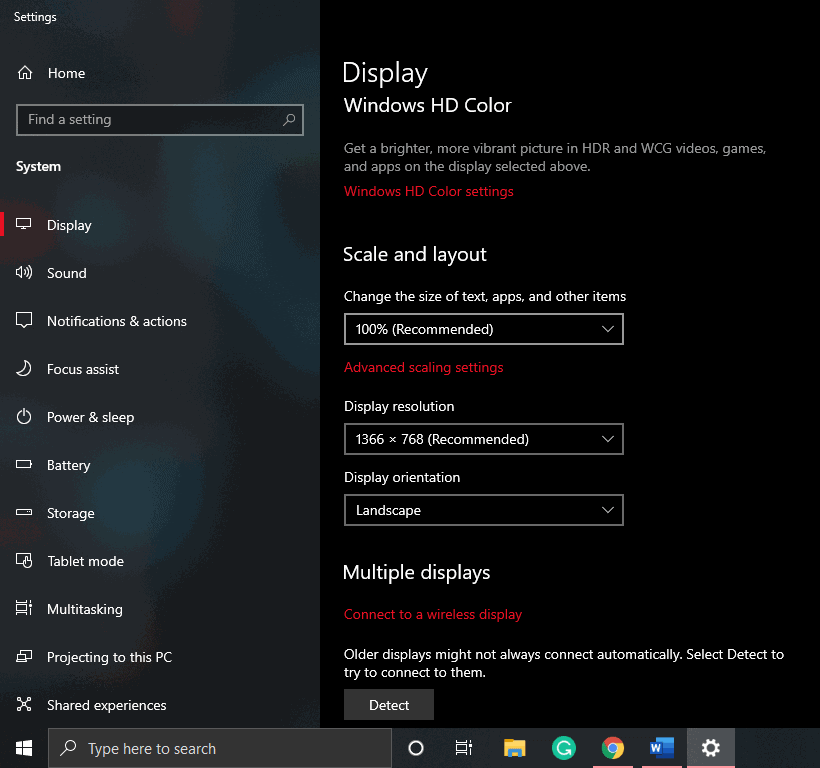820x768 pixels.
Task: Click the Display orientation label
Action: 402,477
